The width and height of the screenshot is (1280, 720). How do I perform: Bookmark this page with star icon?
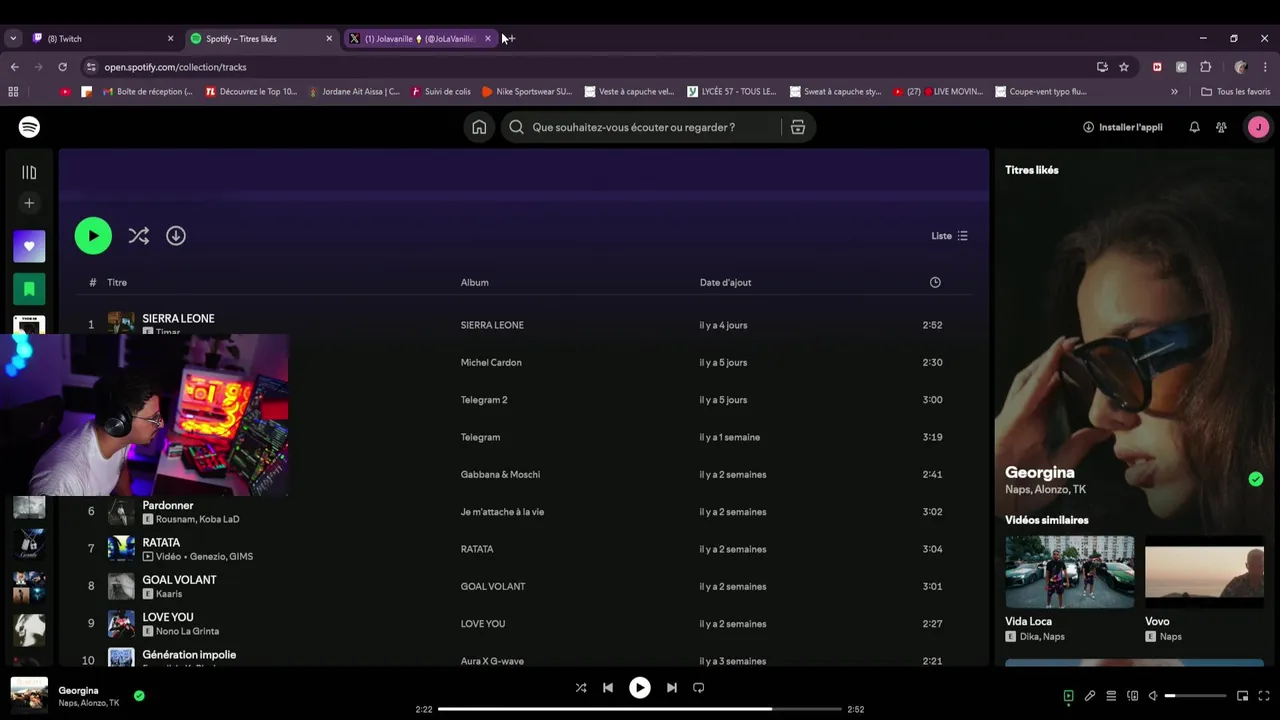[1124, 67]
